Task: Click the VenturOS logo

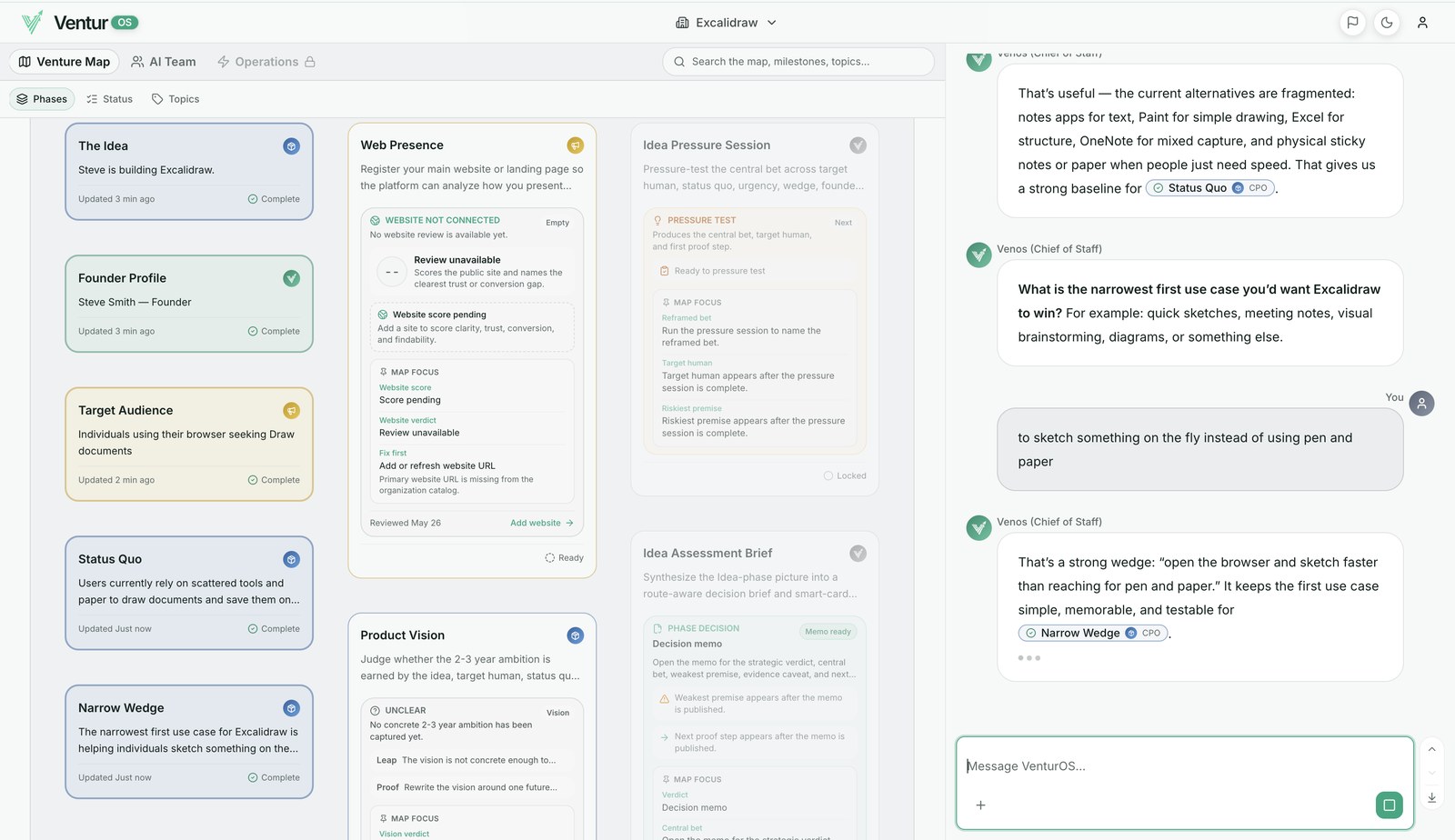Action: click(x=80, y=23)
